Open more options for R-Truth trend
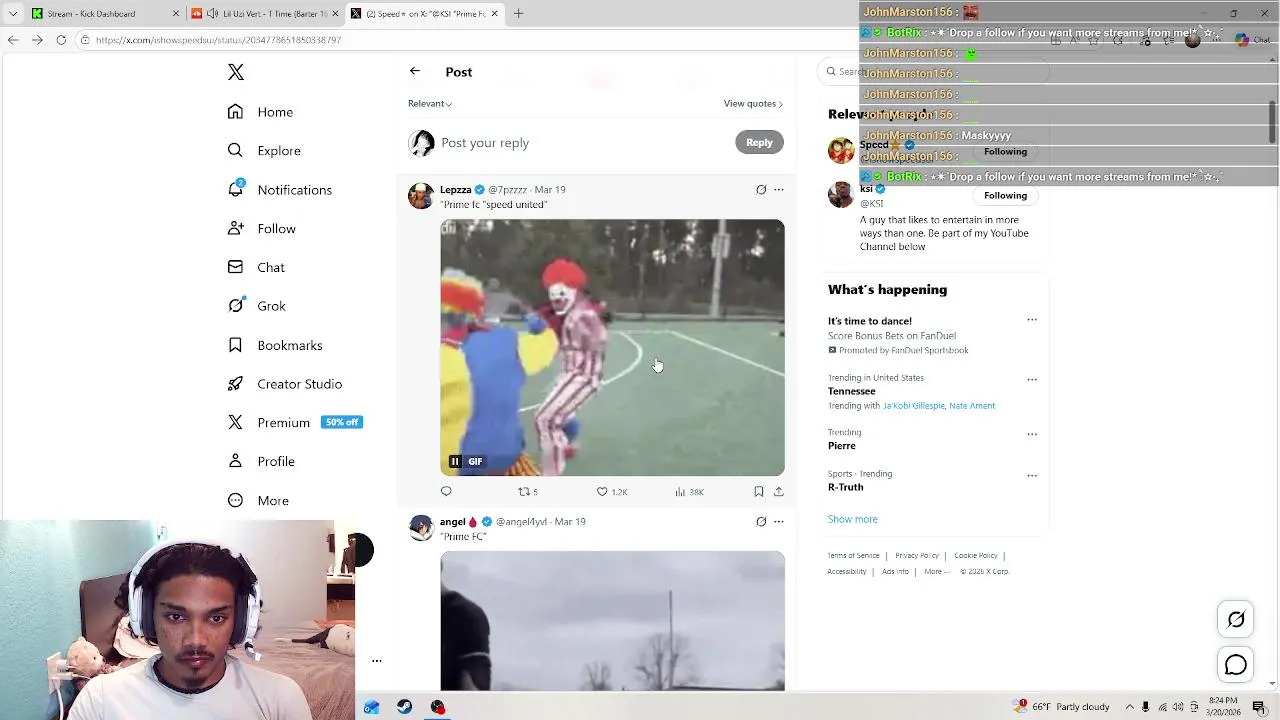1280x720 pixels. coord(1032,475)
